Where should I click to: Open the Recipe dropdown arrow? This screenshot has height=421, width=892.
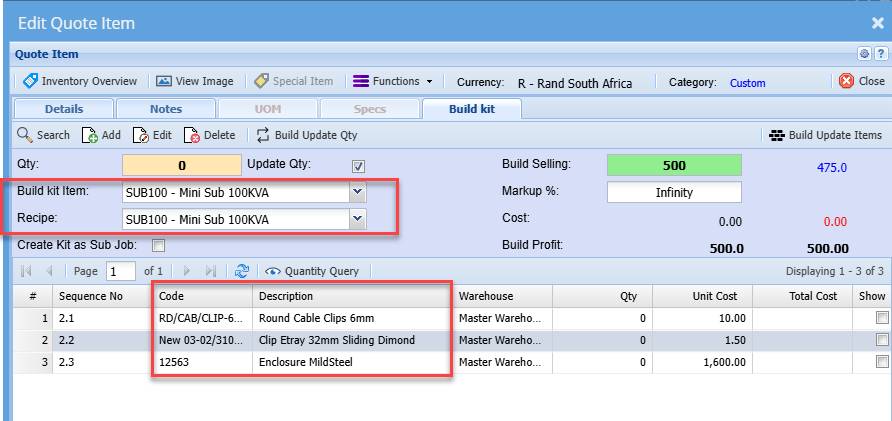pos(357,219)
